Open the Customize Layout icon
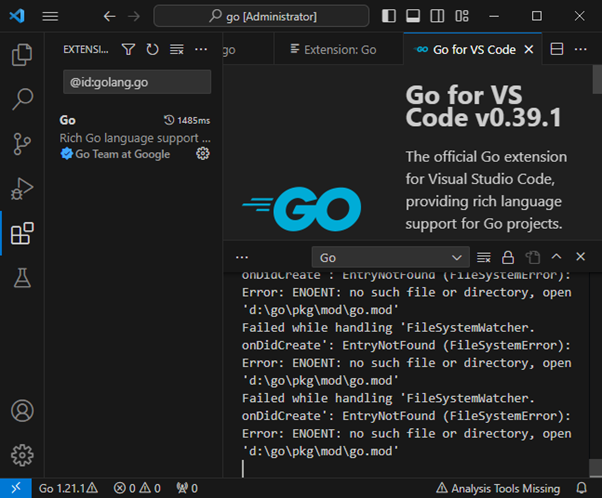 pyautogui.click(x=461, y=16)
